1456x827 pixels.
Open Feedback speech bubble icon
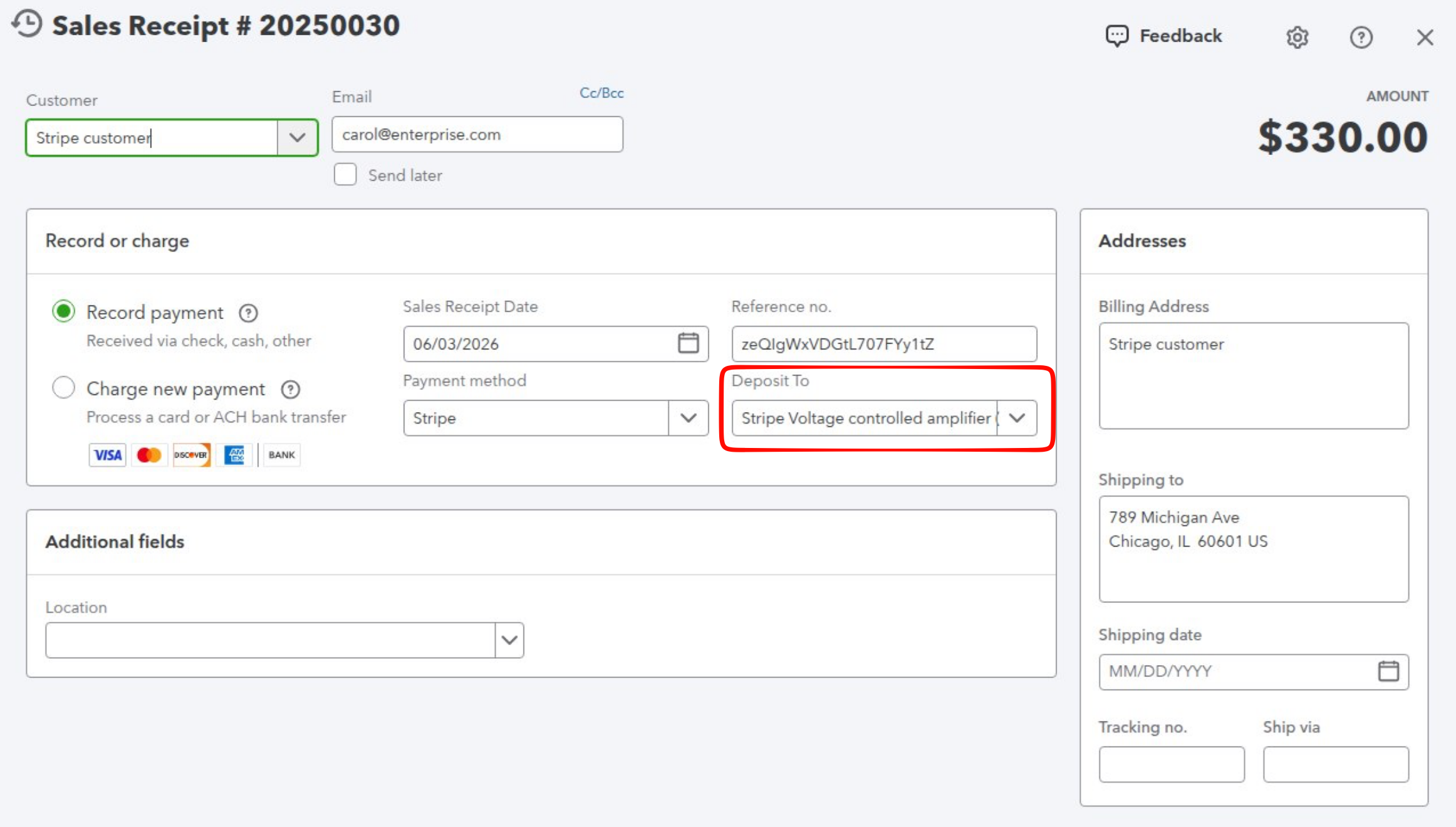1117,36
